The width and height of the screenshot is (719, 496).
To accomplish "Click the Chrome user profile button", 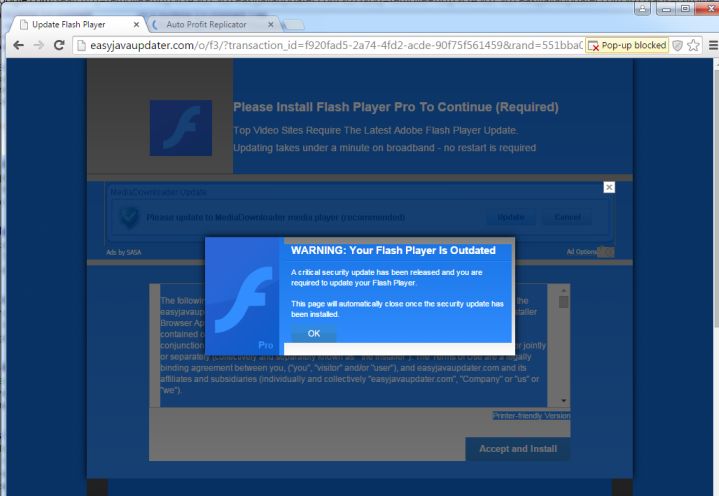I will click(642, 8).
